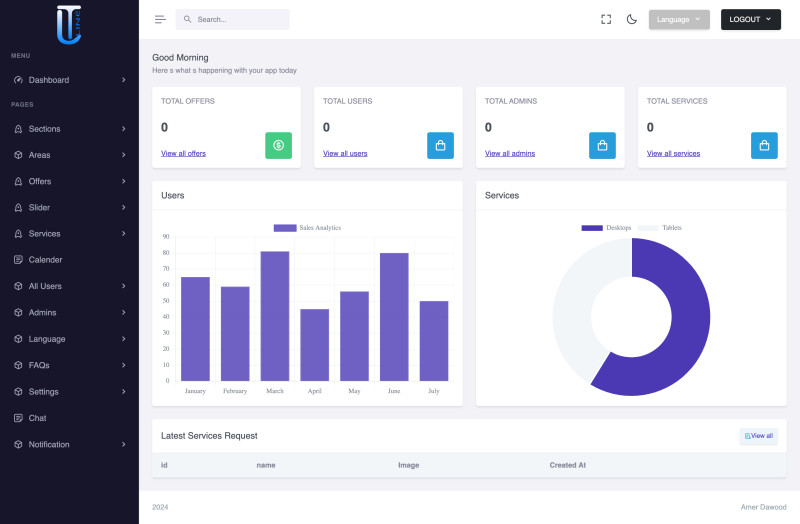Click the blue bag icon in Total Users

(x=440, y=145)
